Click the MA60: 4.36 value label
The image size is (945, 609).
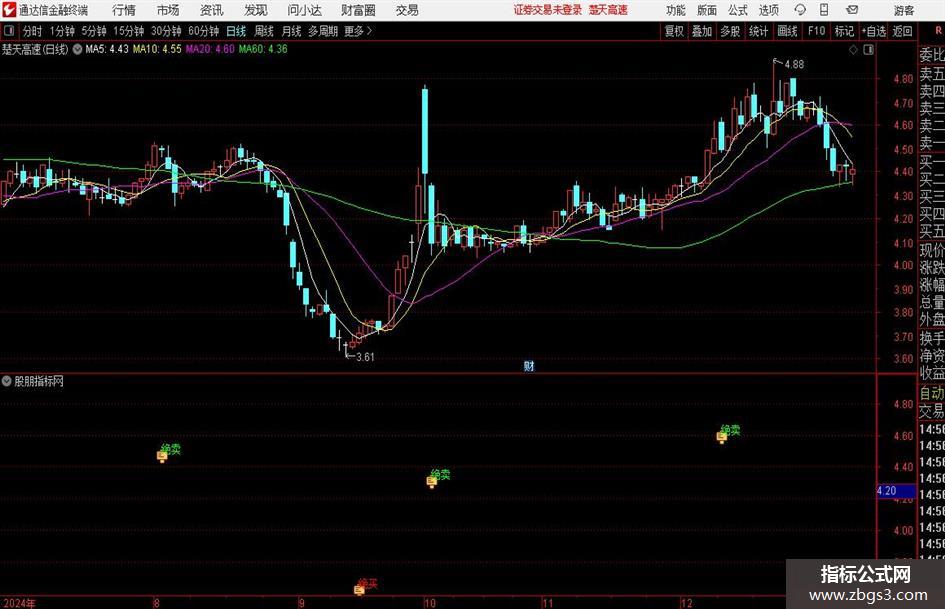[263, 49]
